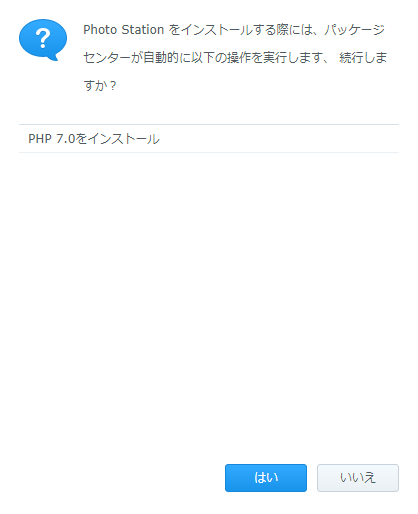
Task: Click the separator line below PHP row
Action: point(209,153)
